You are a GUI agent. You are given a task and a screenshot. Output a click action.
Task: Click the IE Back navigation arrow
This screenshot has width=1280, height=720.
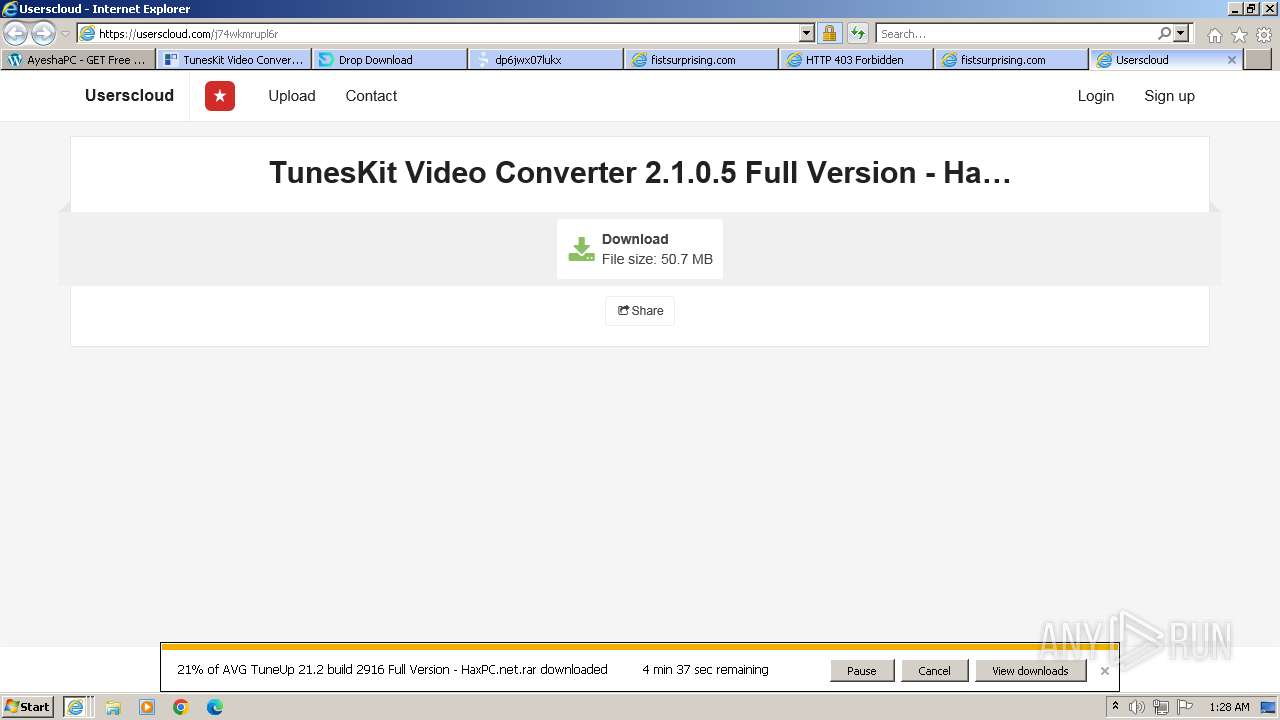15,33
